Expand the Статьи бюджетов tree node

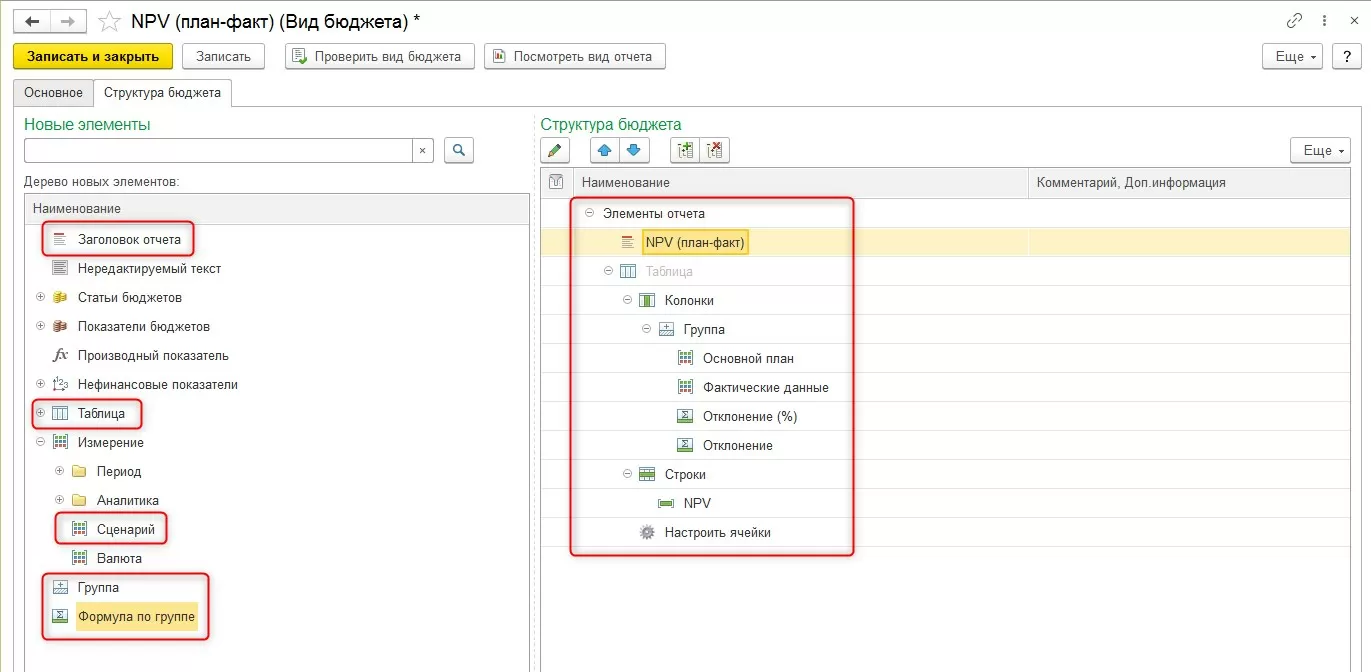click(x=41, y=297)
